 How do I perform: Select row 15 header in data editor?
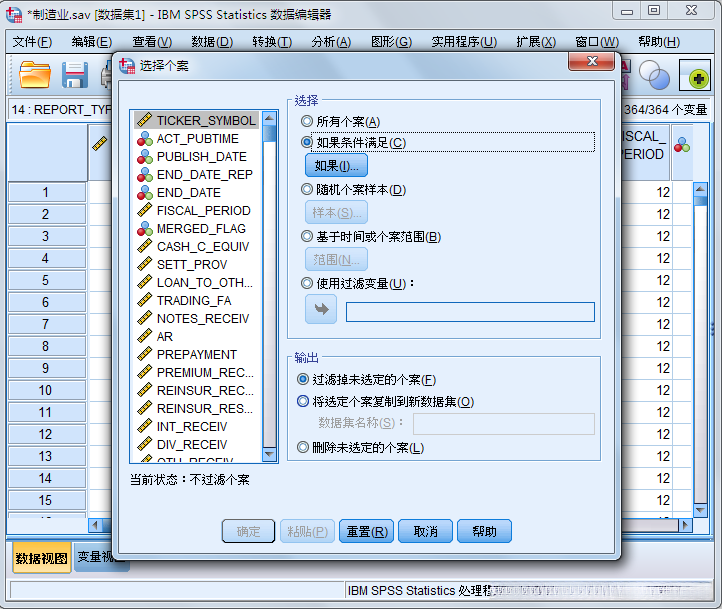tap(46, 500)
